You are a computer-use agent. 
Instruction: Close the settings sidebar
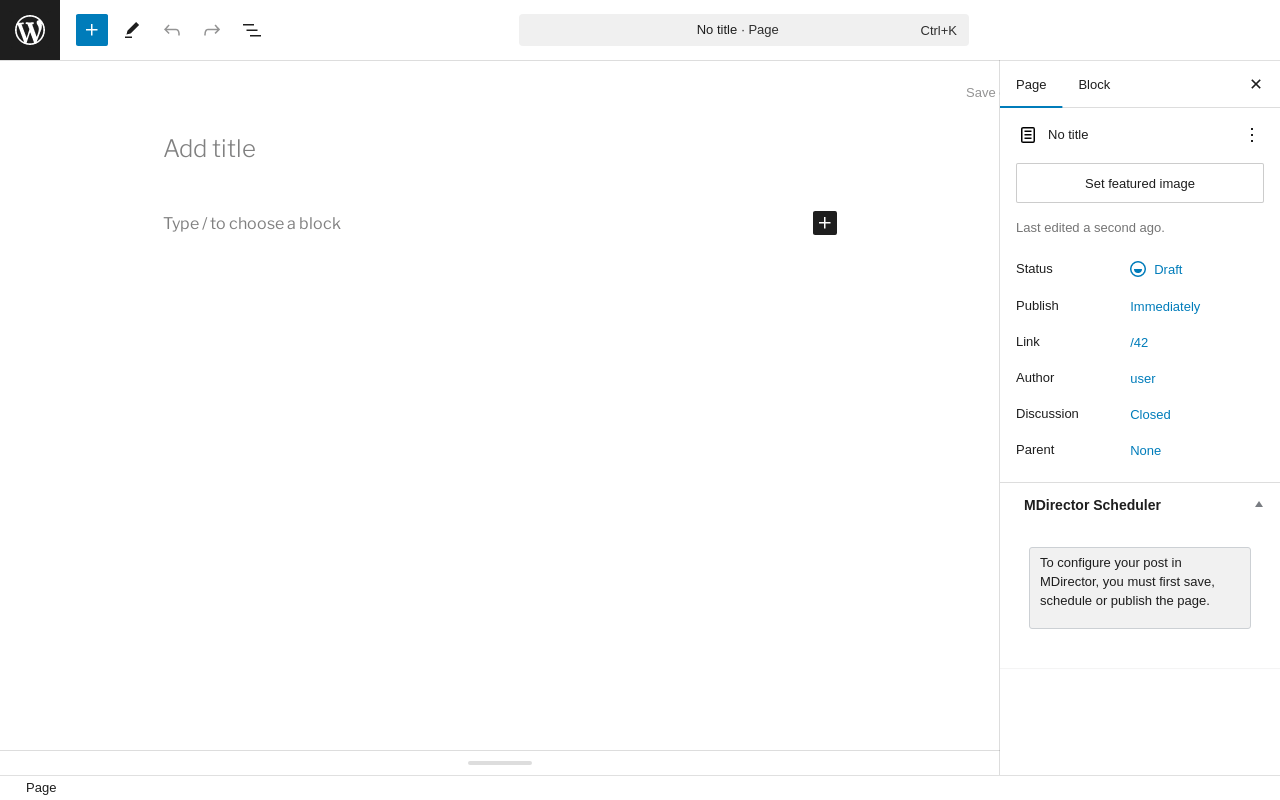pyautogui.click(x=1256, y=84)
